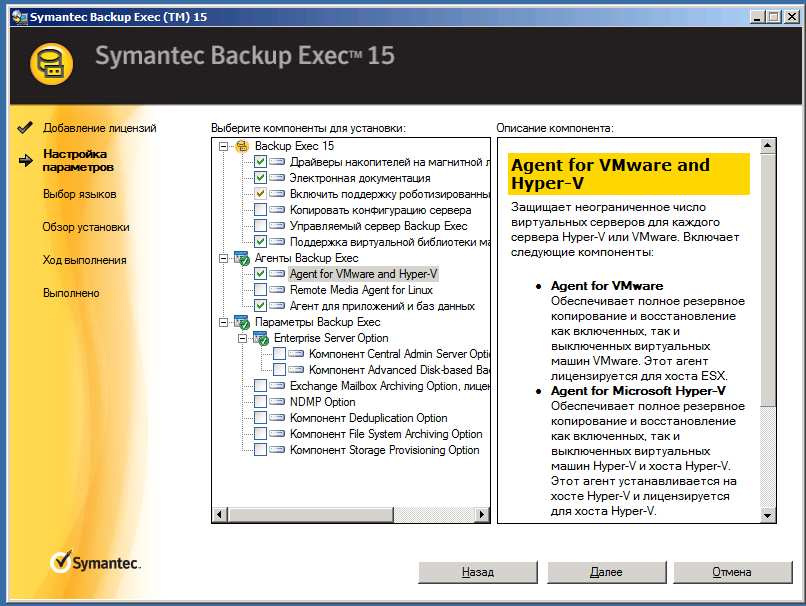The width and height of the screenshot is (806, 606).
Task: Click the drive icon beside Exchange Mailbox Archiving Option
Action: 277,385
